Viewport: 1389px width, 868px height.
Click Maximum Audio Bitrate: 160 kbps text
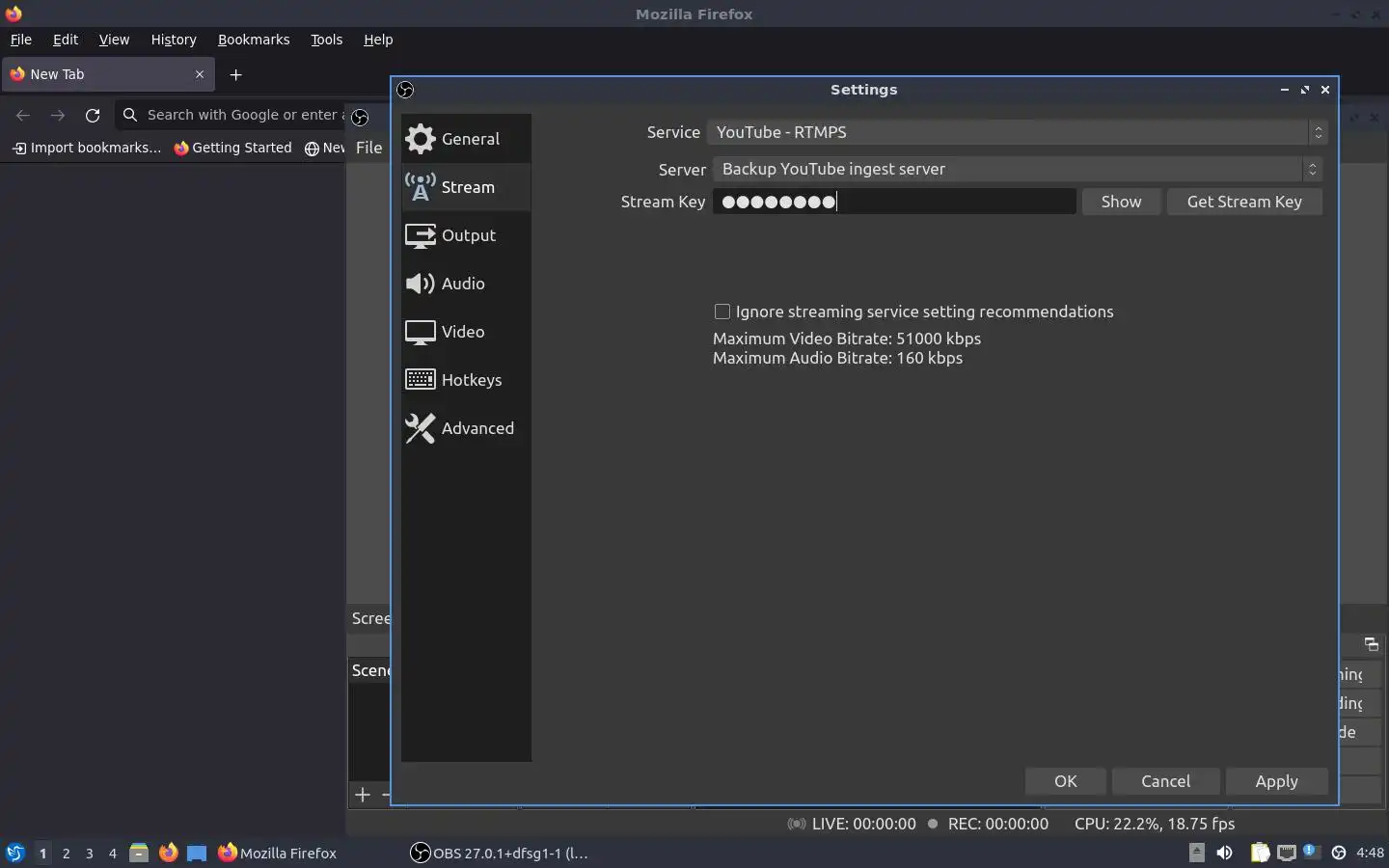[837, 358]
